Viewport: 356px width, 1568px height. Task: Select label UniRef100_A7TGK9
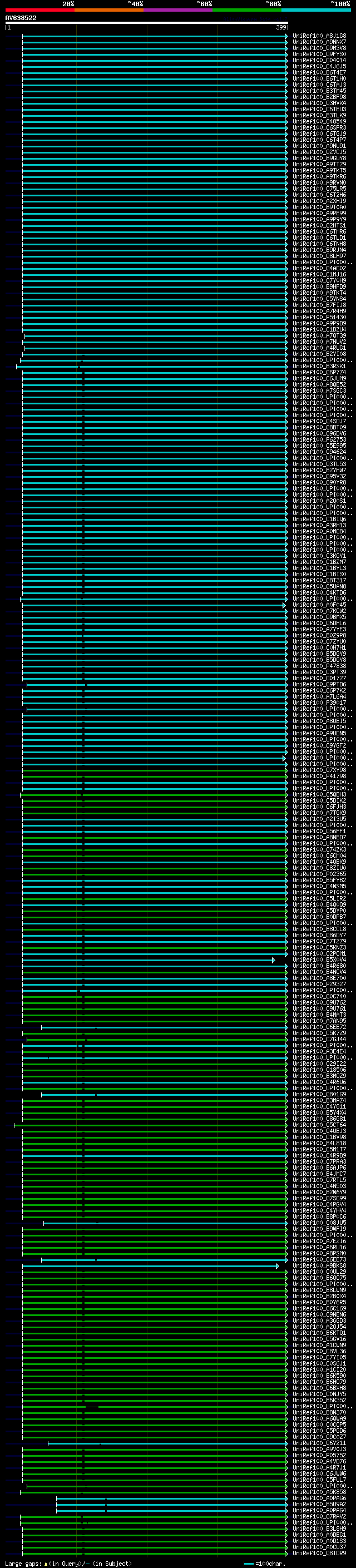[x=319, y=813]
